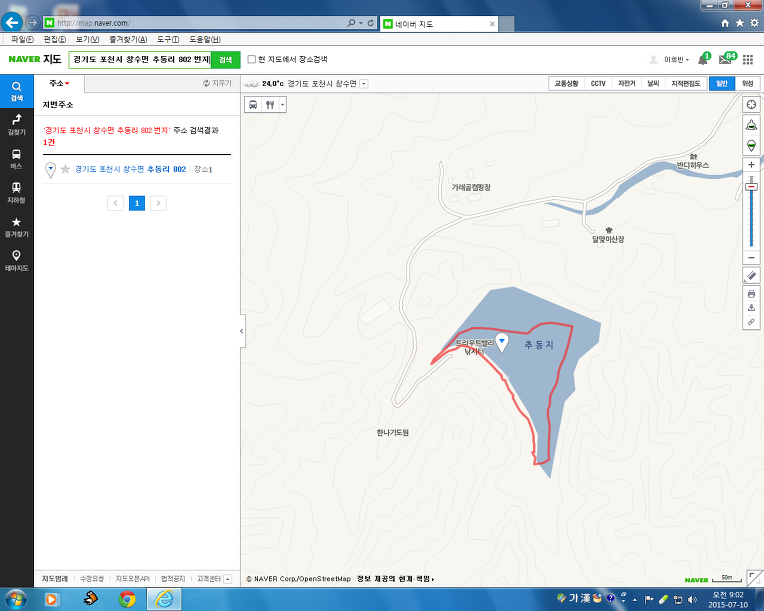Click in the address search input field
Screen dimensions: 764x611
tap(140, 59)
